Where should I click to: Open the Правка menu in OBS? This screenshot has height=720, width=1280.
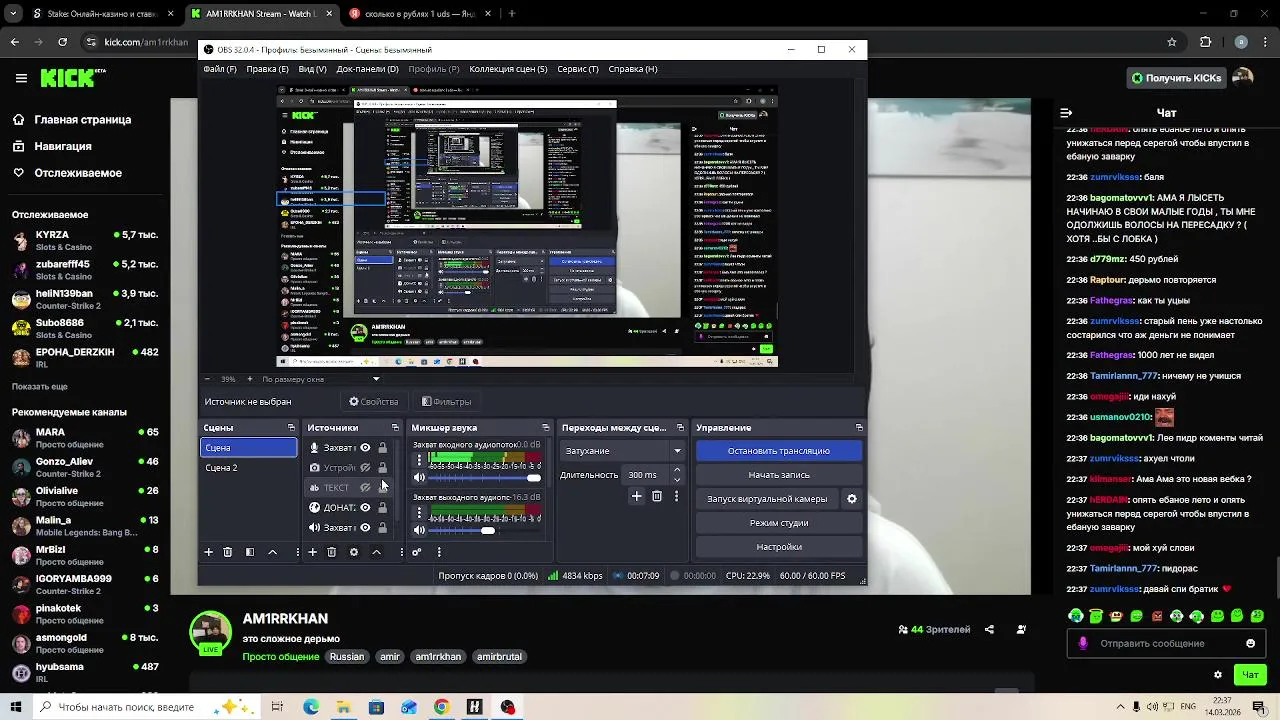coord(267,69)
